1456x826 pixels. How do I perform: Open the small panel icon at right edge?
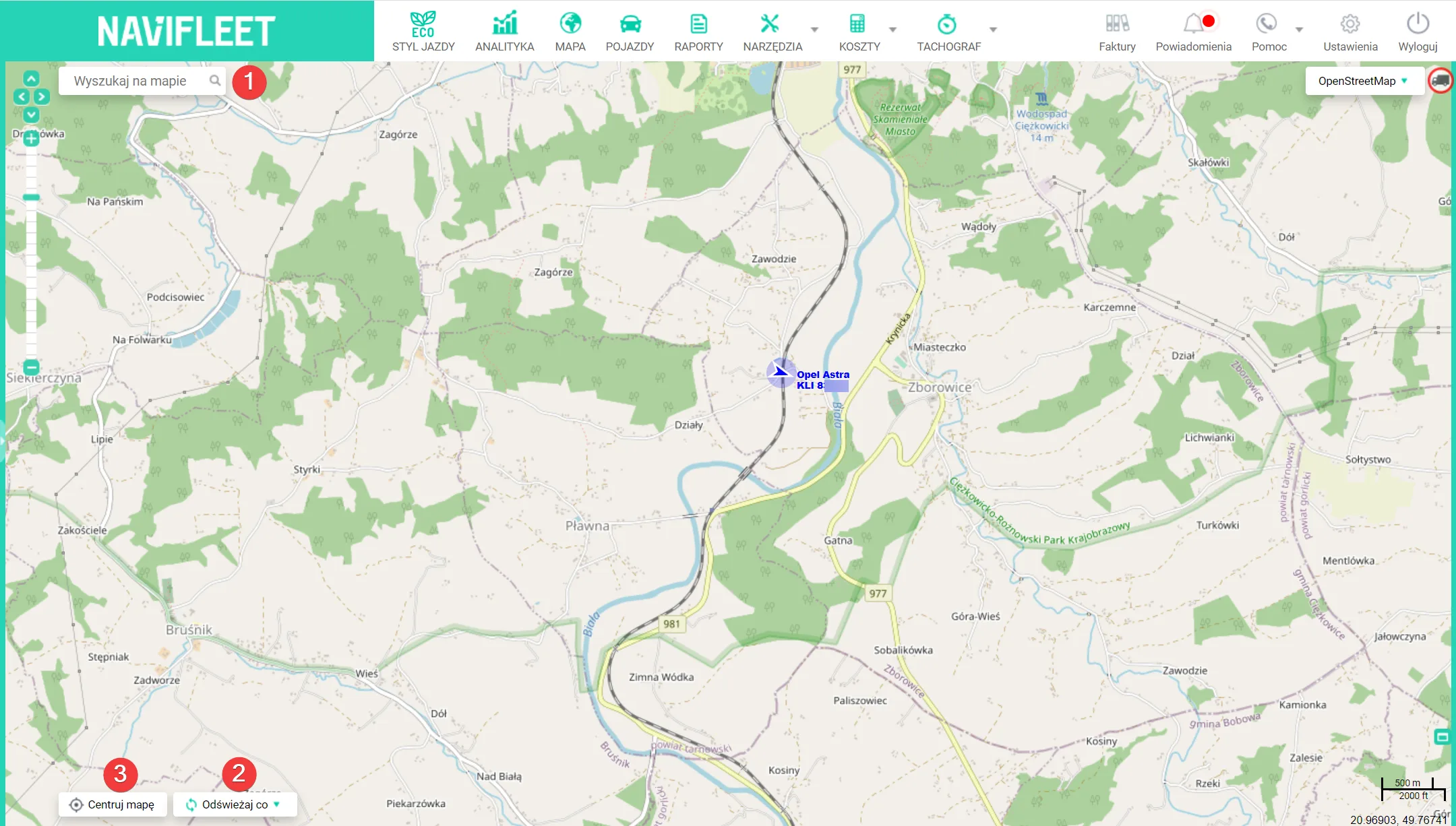click(1442, 736)
